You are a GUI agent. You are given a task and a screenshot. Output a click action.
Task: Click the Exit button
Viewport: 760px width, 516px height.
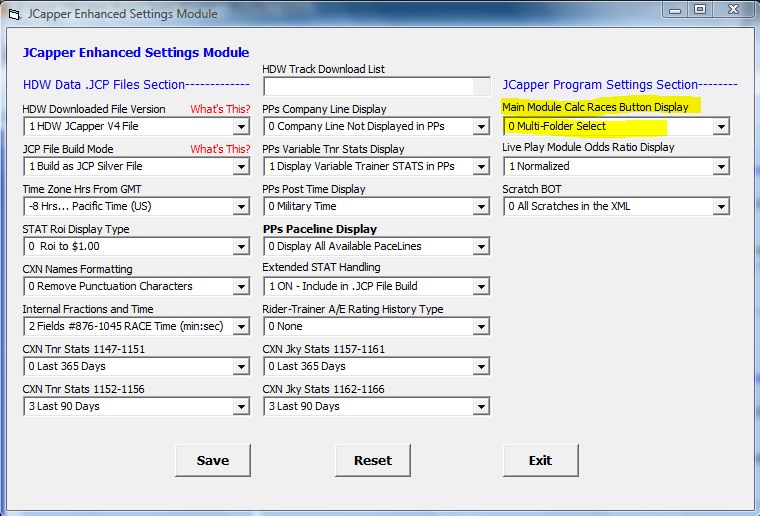[x=540, y=460]
